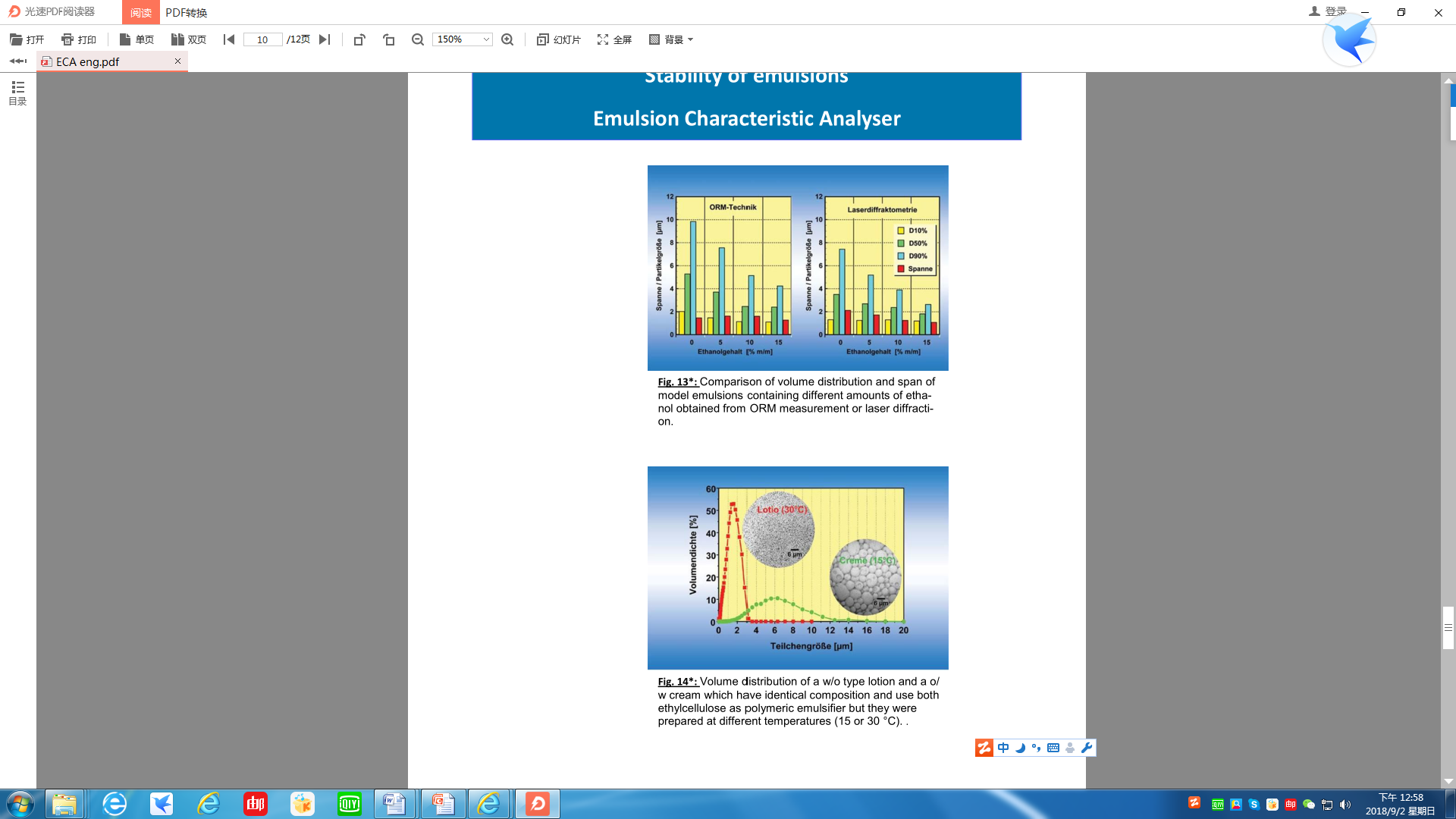Zoom in with the plus magnifier

(x=507, y=39)
